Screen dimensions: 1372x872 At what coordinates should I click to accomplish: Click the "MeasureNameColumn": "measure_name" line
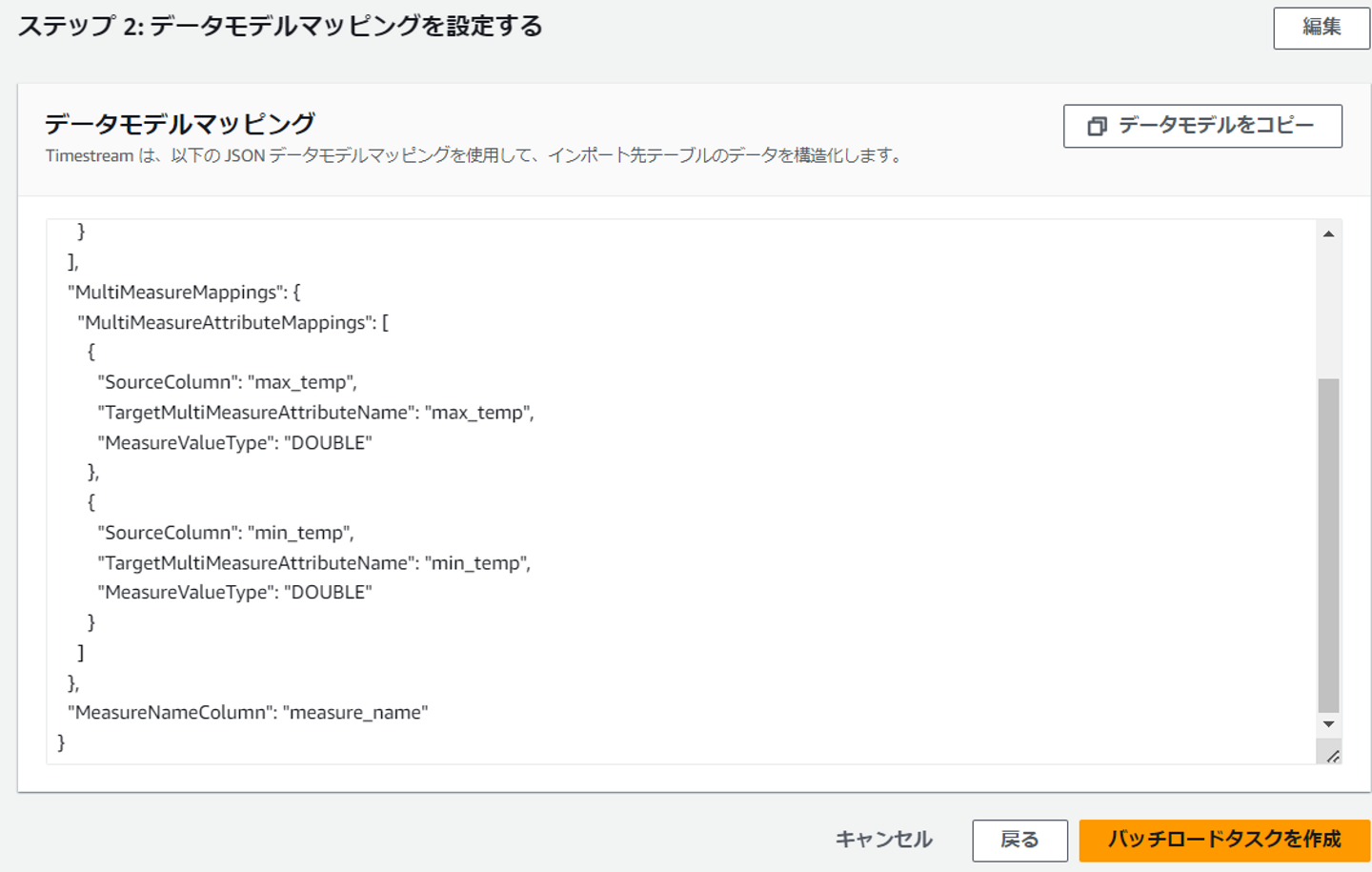(x=248, y=713)
